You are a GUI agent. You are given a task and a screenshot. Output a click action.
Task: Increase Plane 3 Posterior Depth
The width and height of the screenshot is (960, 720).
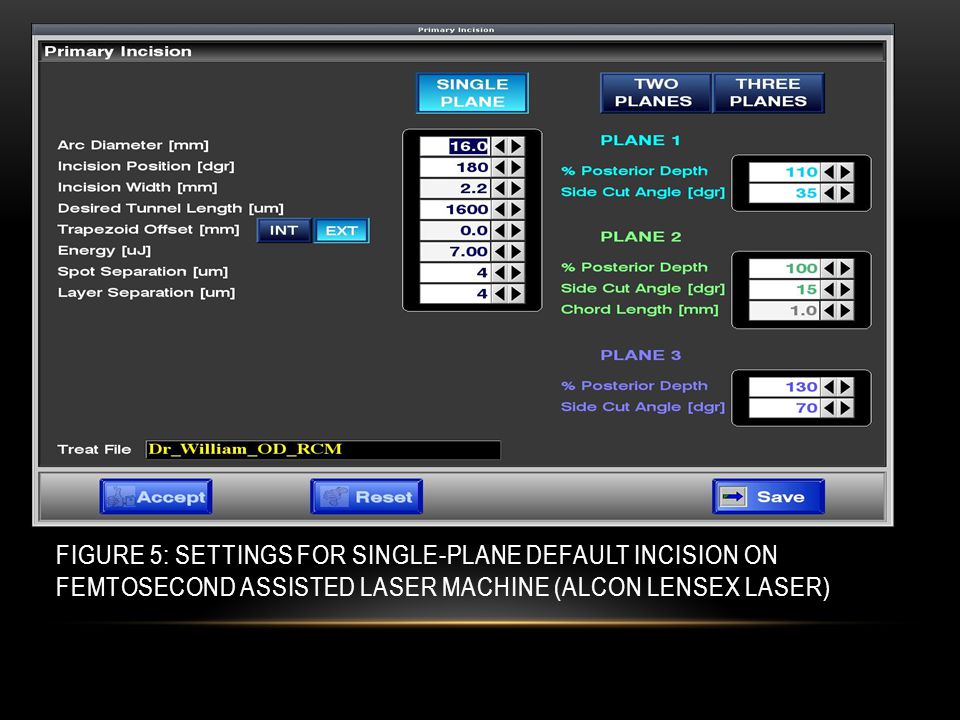tap(846, 387)
